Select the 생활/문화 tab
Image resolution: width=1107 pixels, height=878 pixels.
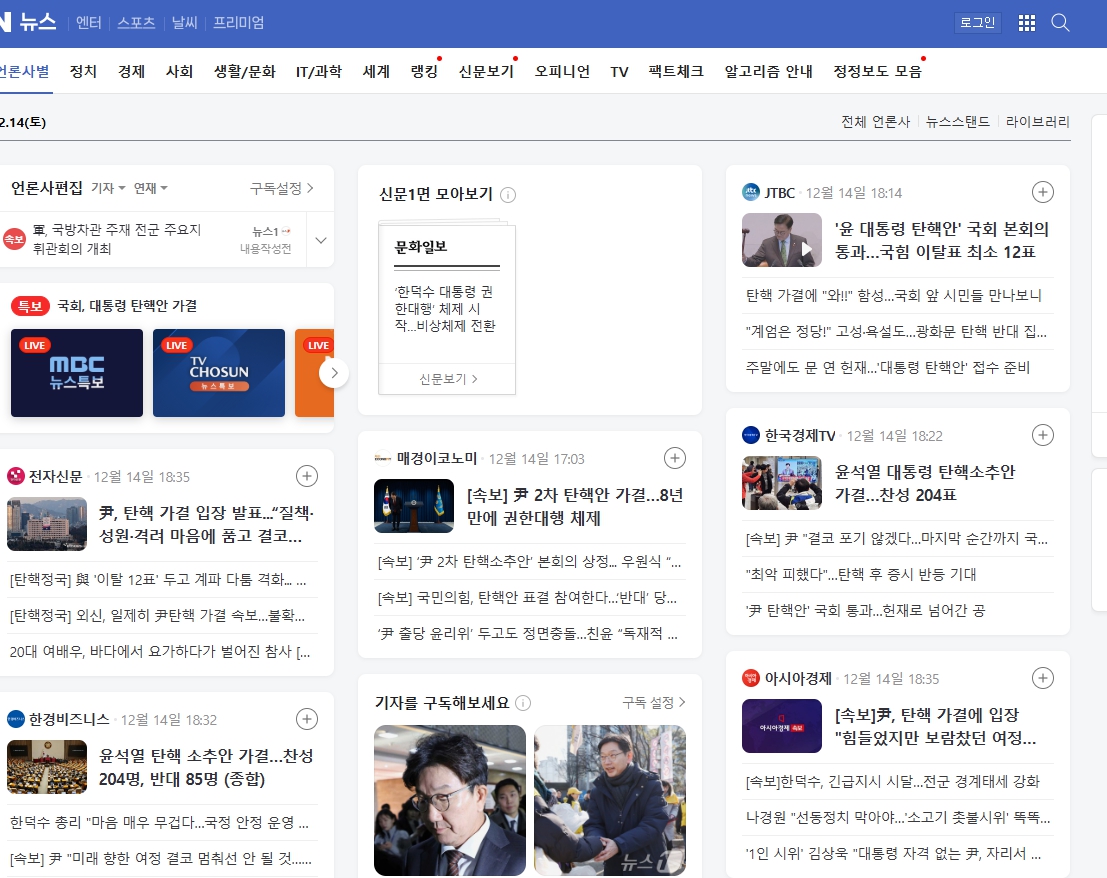[245, 71]
